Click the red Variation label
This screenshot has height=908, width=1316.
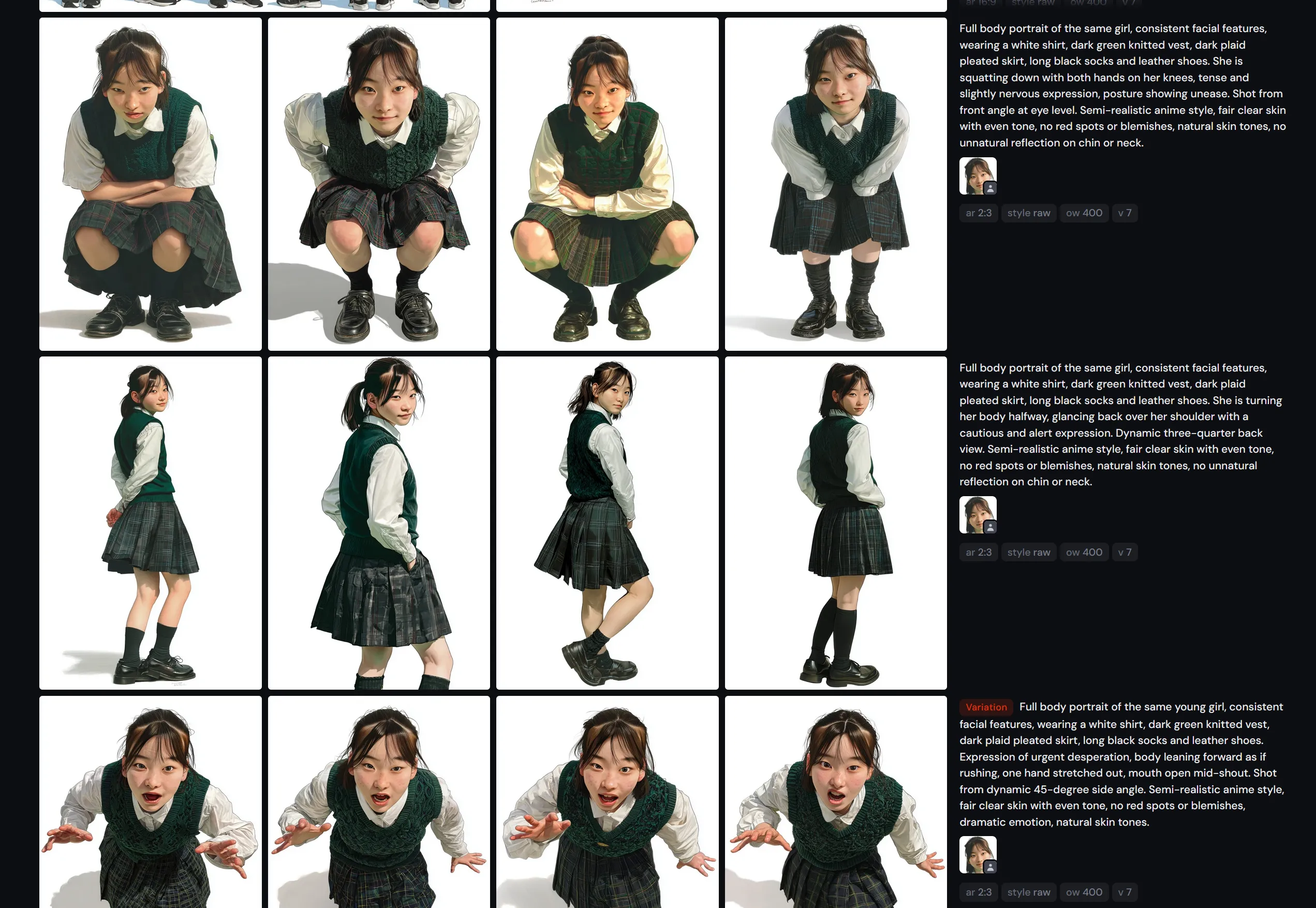(x=986, y=707)
